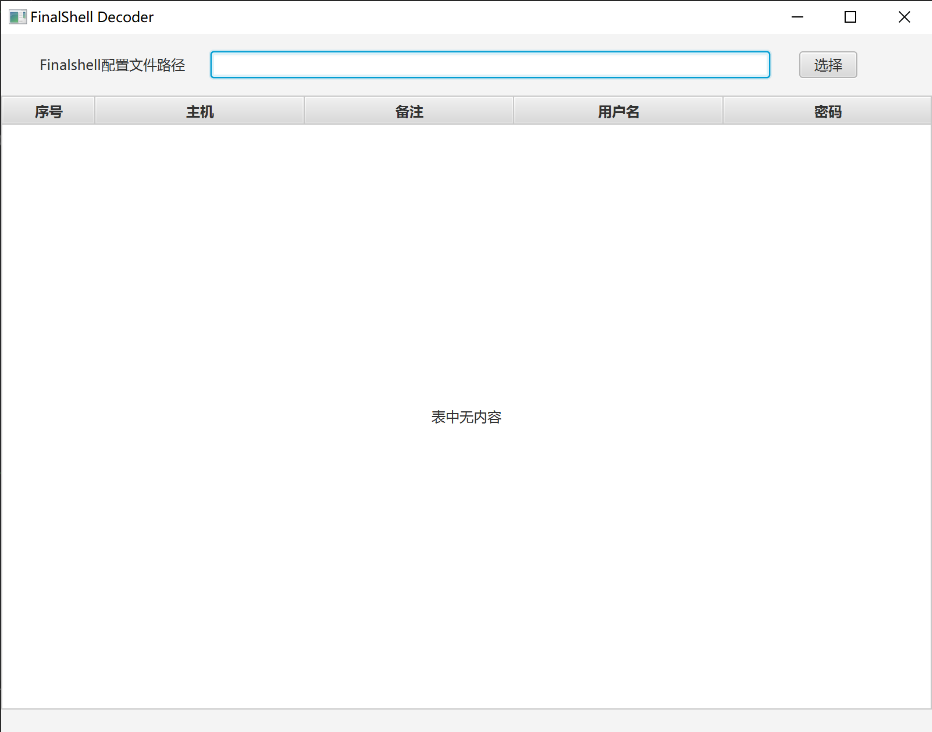Sort by the 用户名 column header
The image size is (932, 732).
click(x=618, y=111)
